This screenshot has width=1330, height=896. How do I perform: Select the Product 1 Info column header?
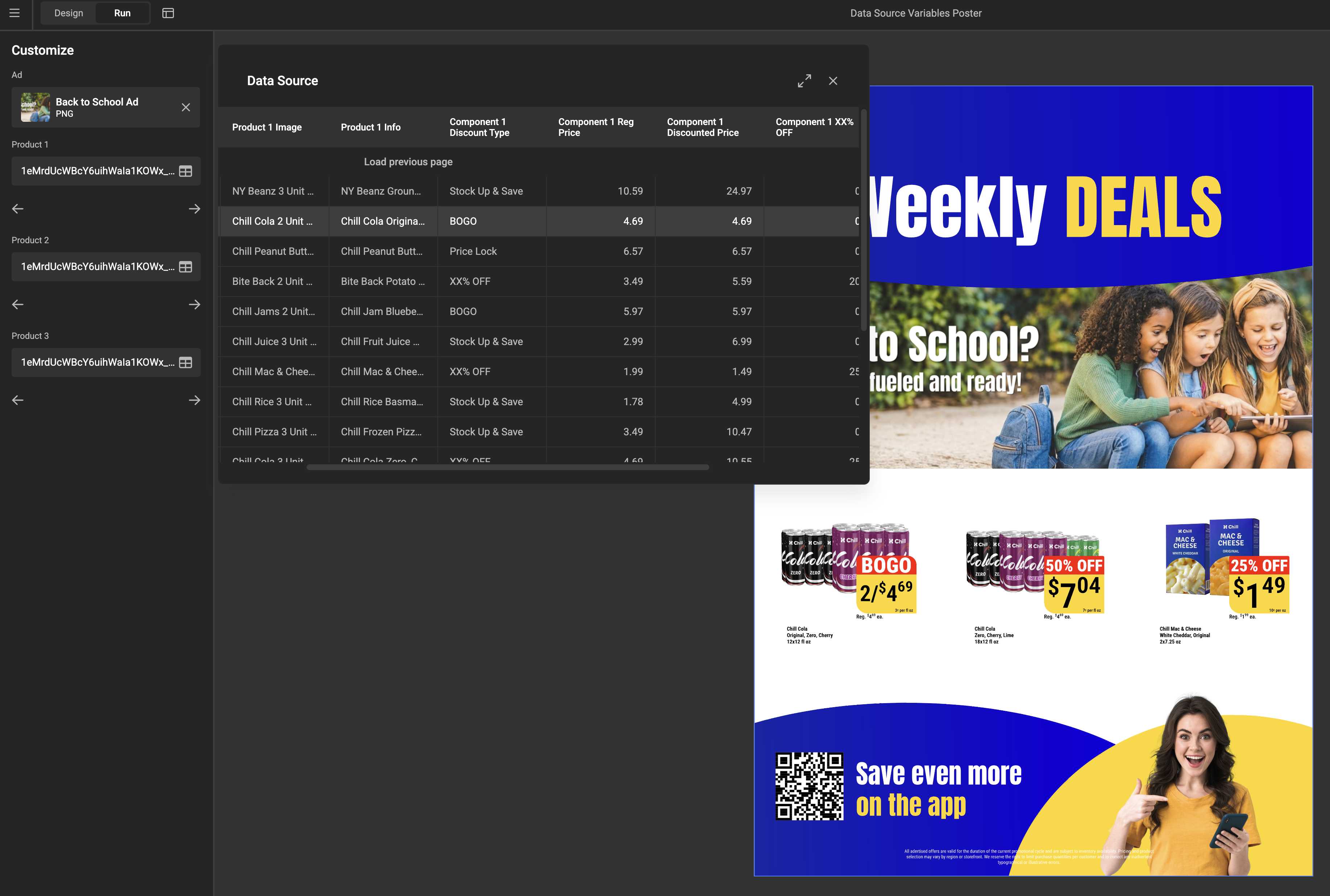coord(383,128)
